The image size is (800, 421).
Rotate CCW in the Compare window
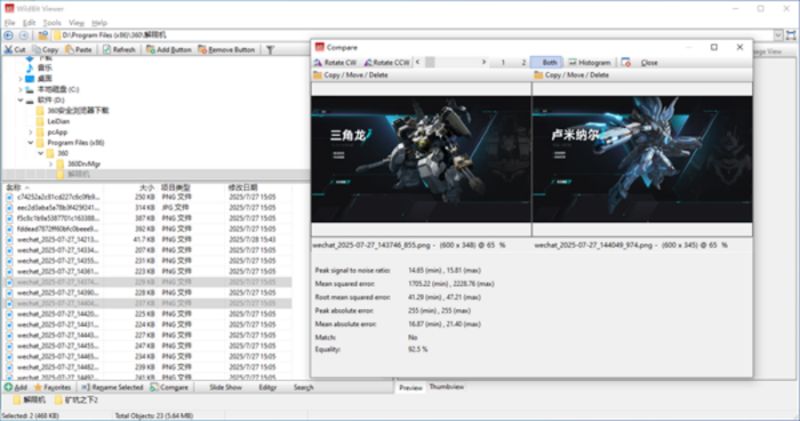click(386, 62)
